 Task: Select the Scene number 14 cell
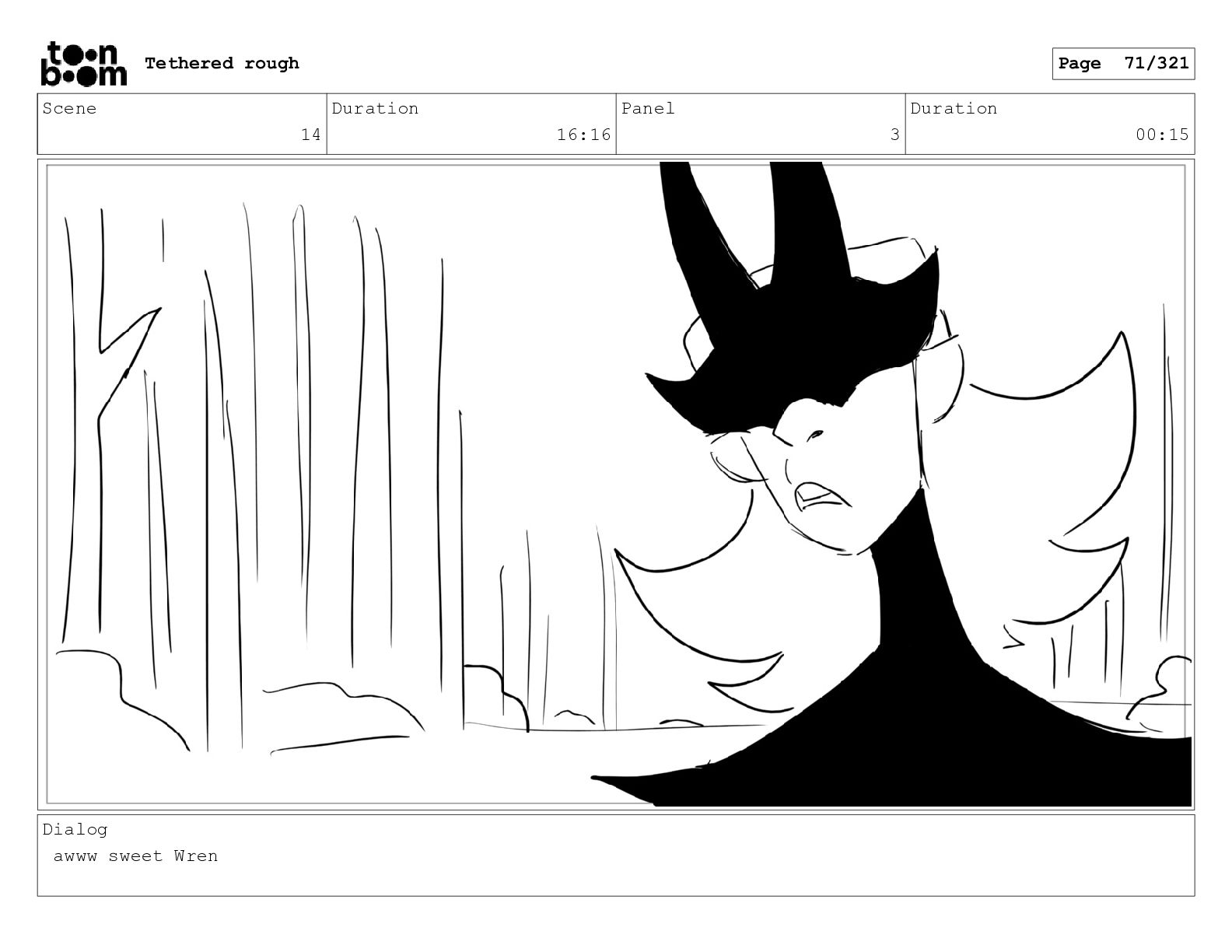pos(182,124)
